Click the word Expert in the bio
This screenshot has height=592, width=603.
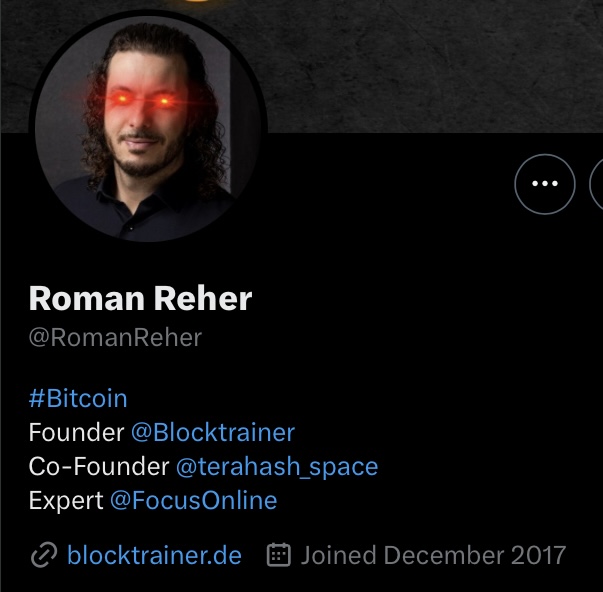[x=66, y=501]
